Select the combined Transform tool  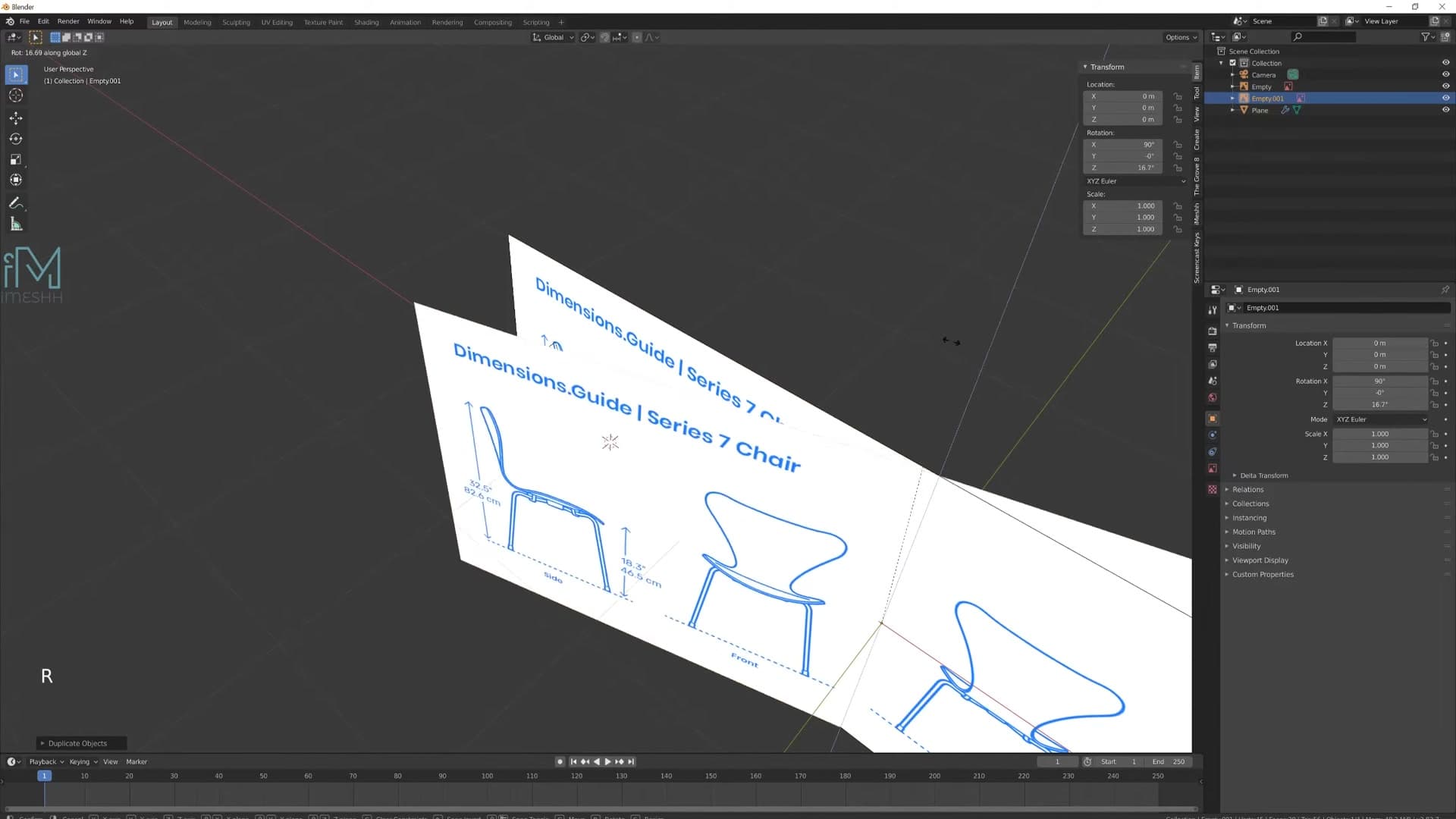point(16,180)
